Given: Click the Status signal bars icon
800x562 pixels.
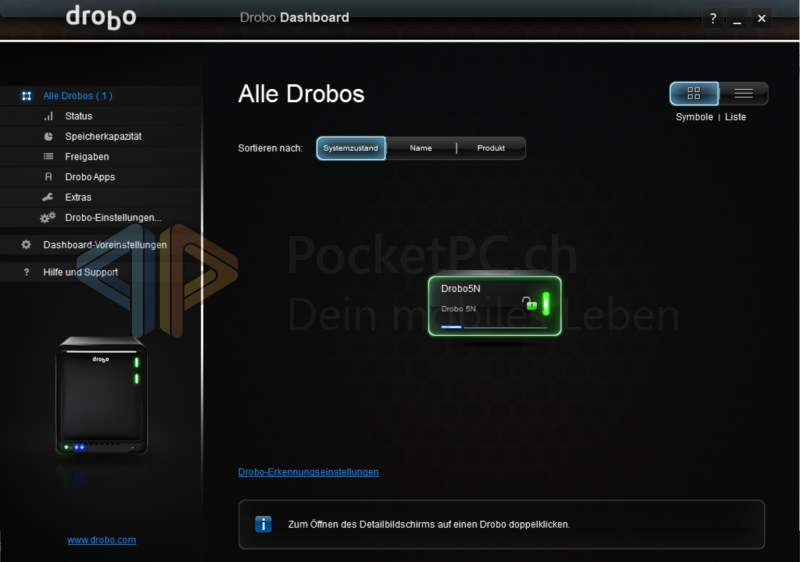Looking at the screenshot, I should [x=48, y=116].
